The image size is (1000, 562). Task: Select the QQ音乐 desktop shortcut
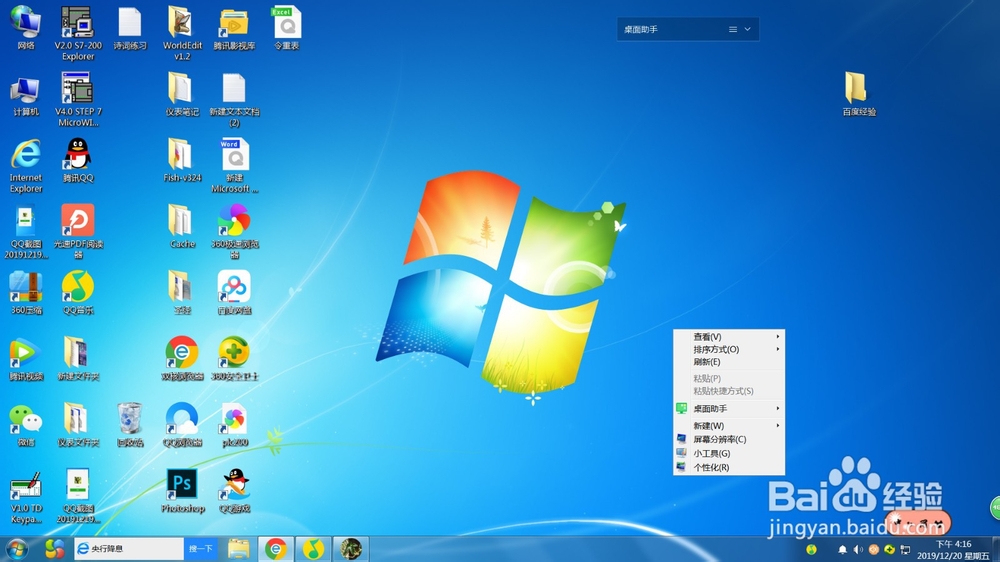pos(78,293)
